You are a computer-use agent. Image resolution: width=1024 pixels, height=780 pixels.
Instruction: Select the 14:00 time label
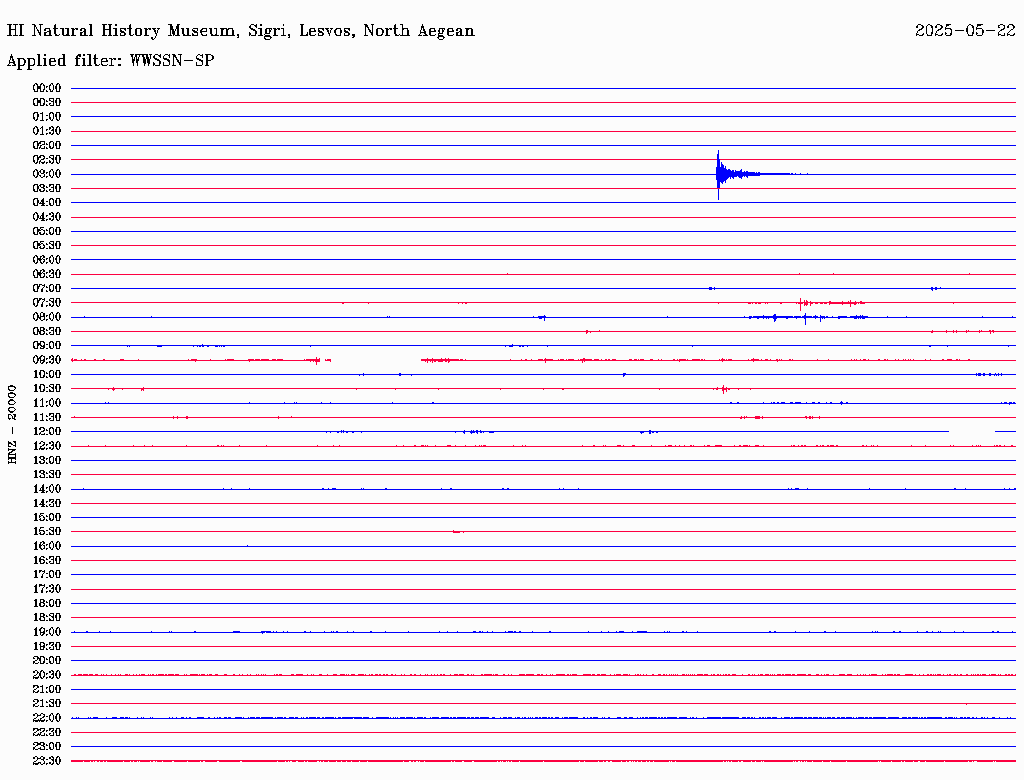click(47, 489)
